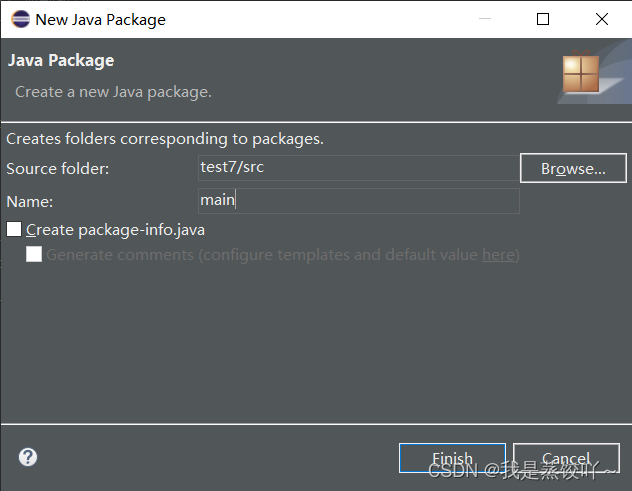The height and width of the screenshot is (491, 632).
Task: Click the Eclipse logo in title bar
Action: tap(20, 19)
